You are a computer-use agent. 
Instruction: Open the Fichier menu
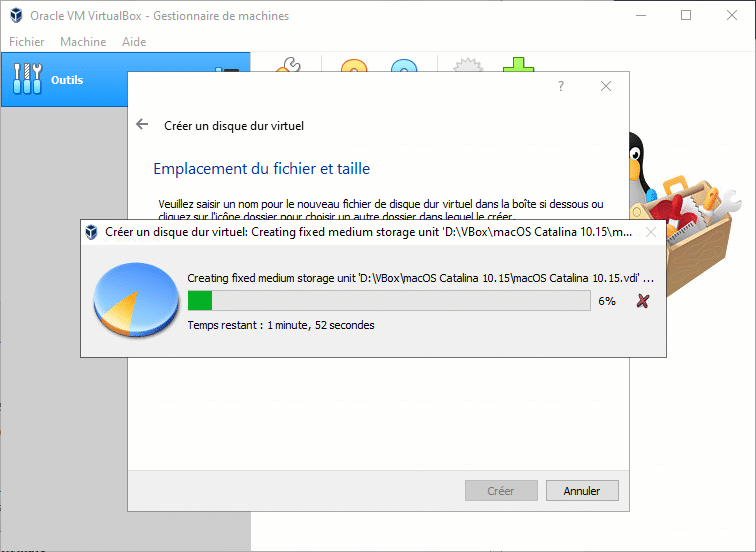(26, 42)
